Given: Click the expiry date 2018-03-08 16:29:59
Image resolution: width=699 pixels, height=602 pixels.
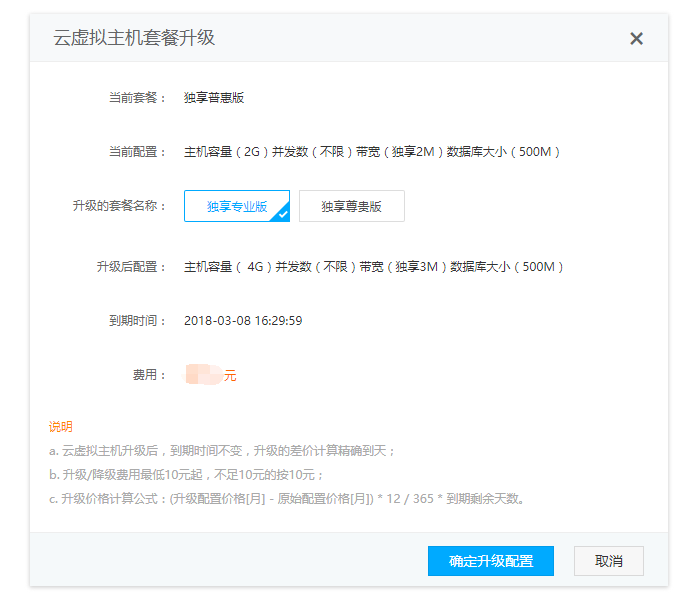Looking at the screenshot, I should tap(243, 321).
